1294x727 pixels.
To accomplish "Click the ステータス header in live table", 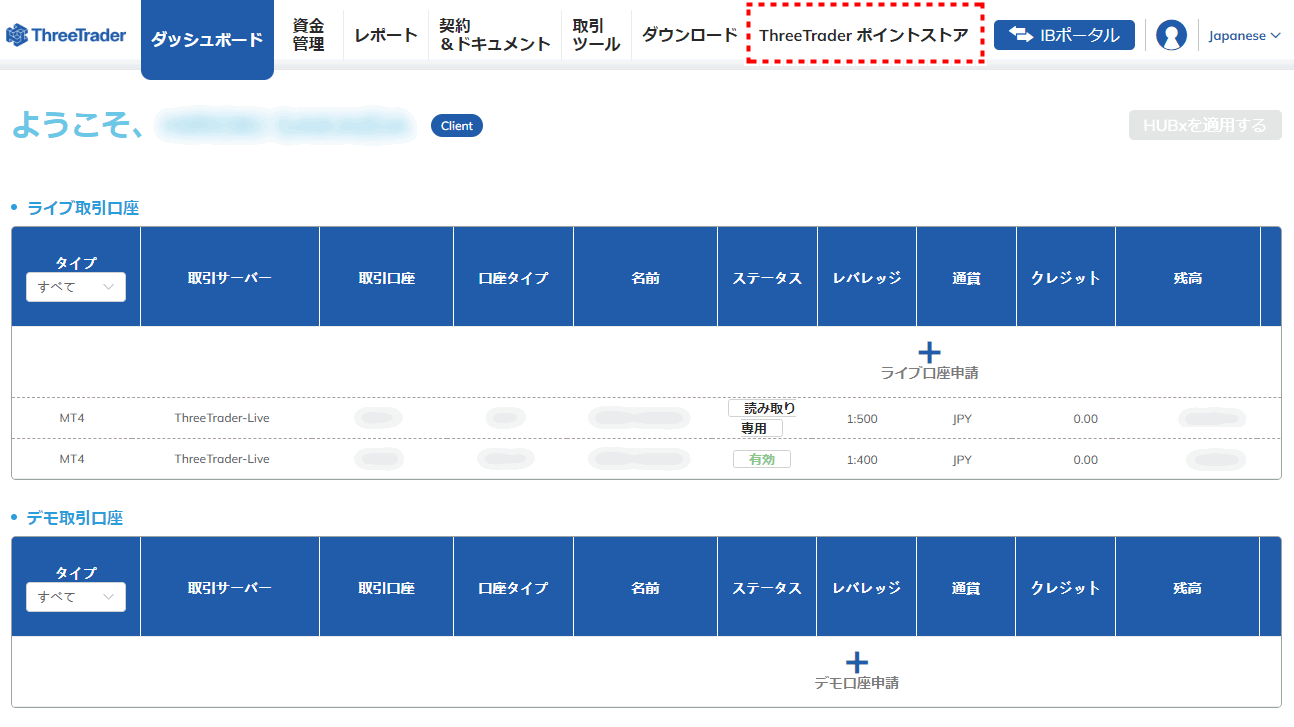I will 767,278.
